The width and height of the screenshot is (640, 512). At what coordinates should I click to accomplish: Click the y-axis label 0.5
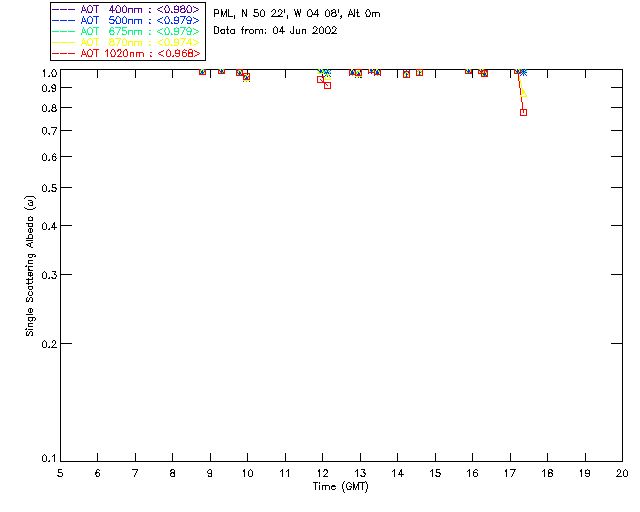[49, 188]
